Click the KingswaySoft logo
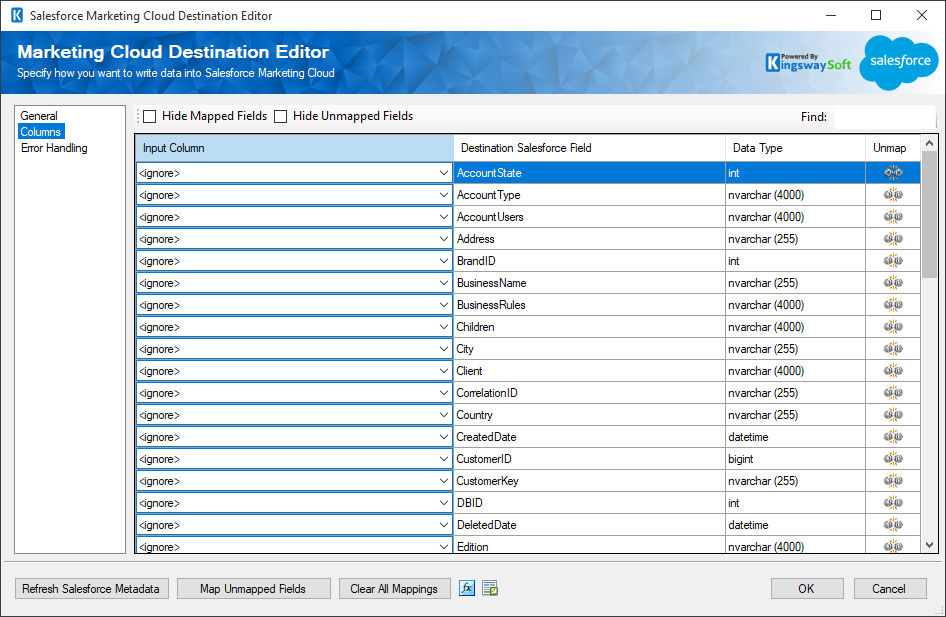 pyautogui.click(x=808, y=62)
